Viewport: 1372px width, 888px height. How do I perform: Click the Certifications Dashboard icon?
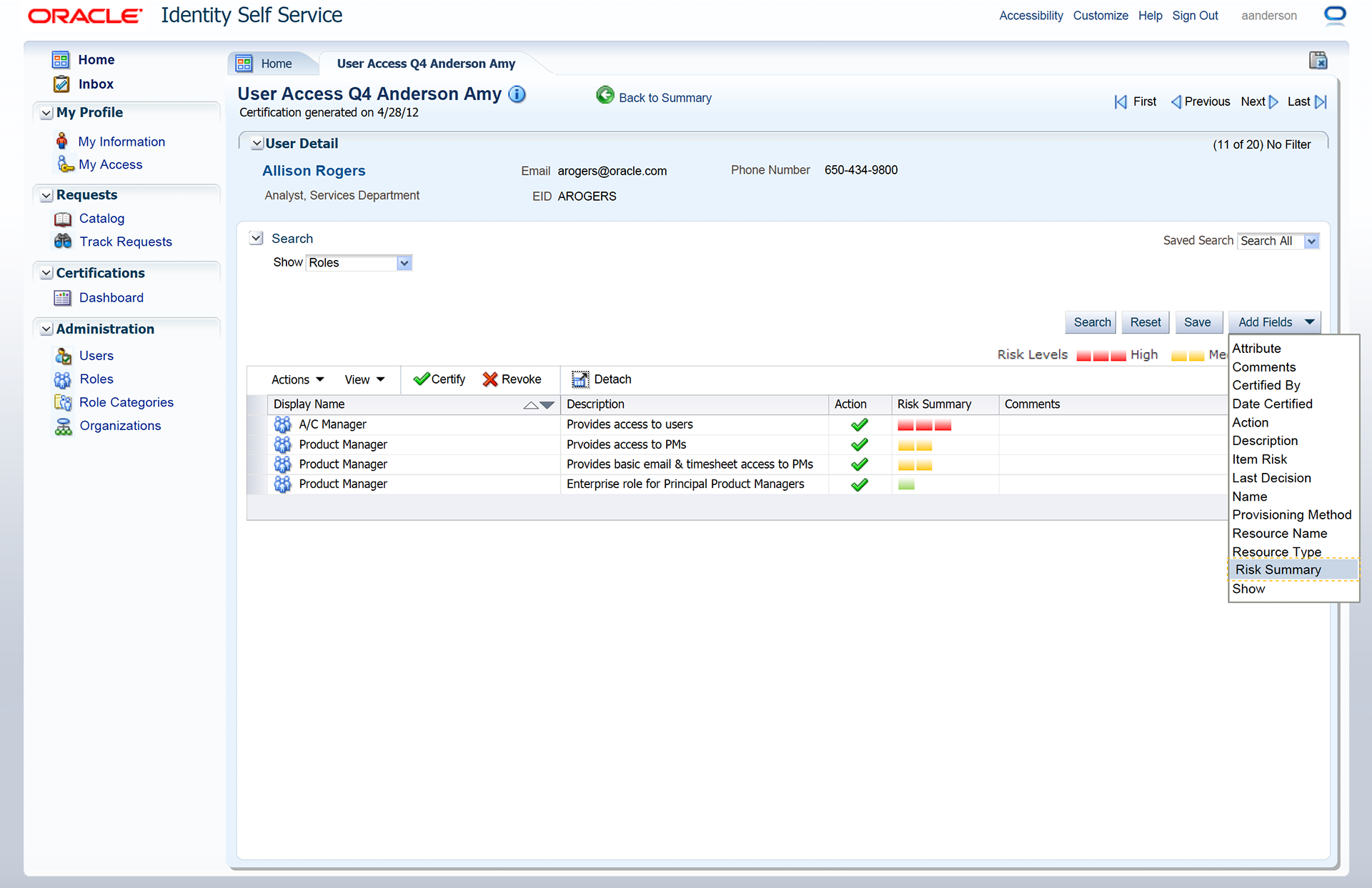(x=63, y=297)
